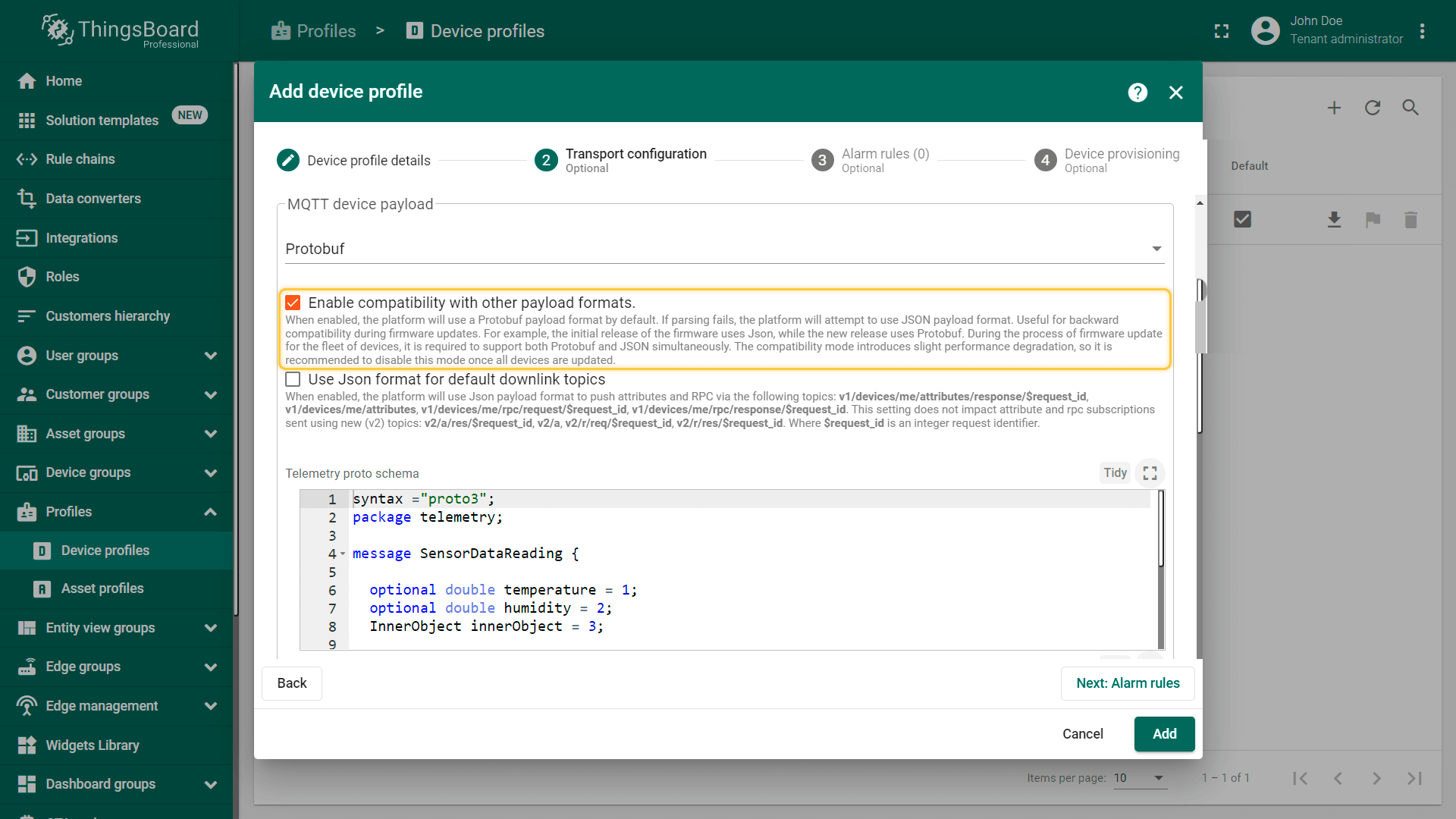Expand Entity view groups menu
The width and height of the screenshot is (1456, 819).
pyautogui.click(x=211, y=628)
